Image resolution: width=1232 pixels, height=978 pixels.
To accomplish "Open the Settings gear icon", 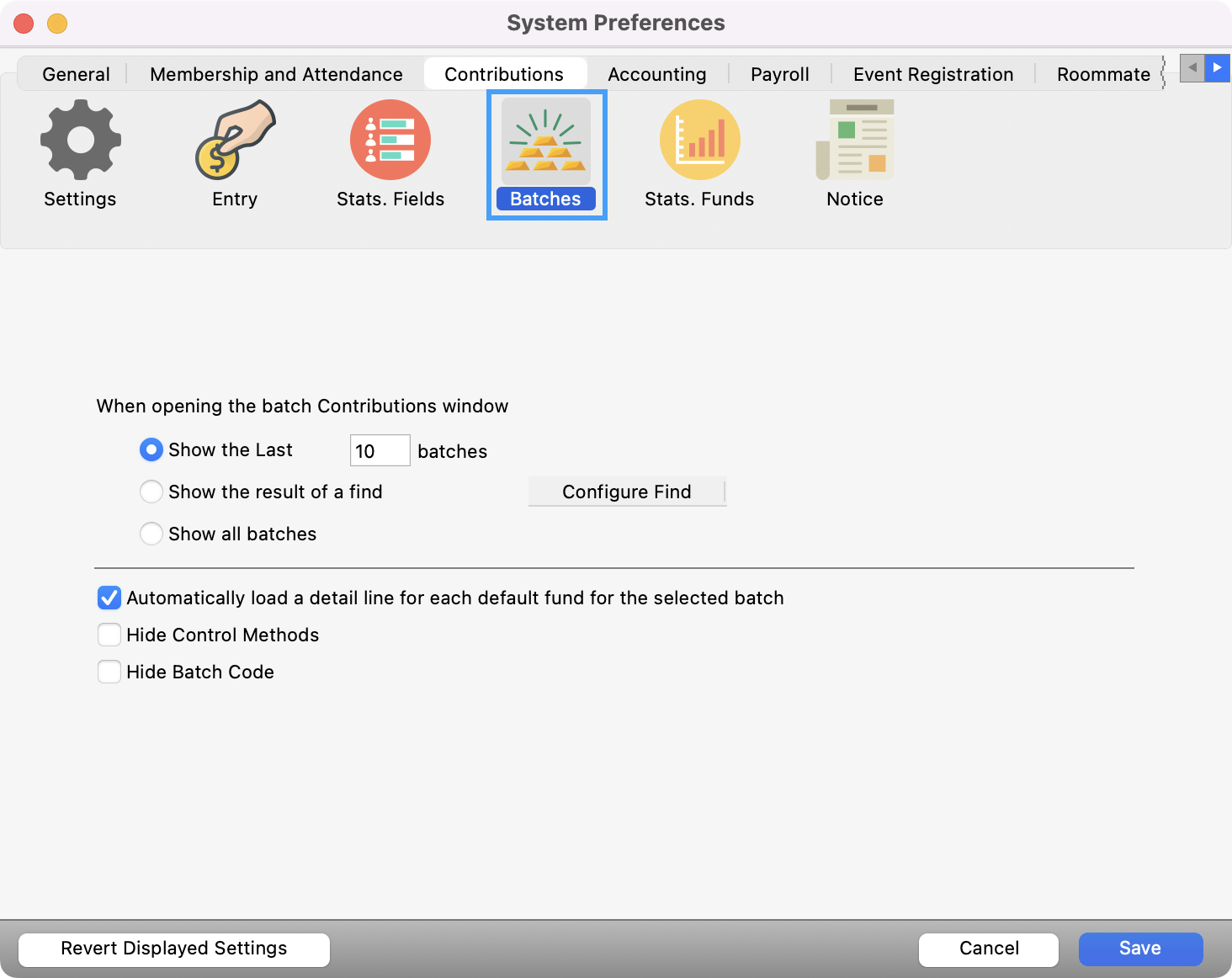I will (80, 141).
